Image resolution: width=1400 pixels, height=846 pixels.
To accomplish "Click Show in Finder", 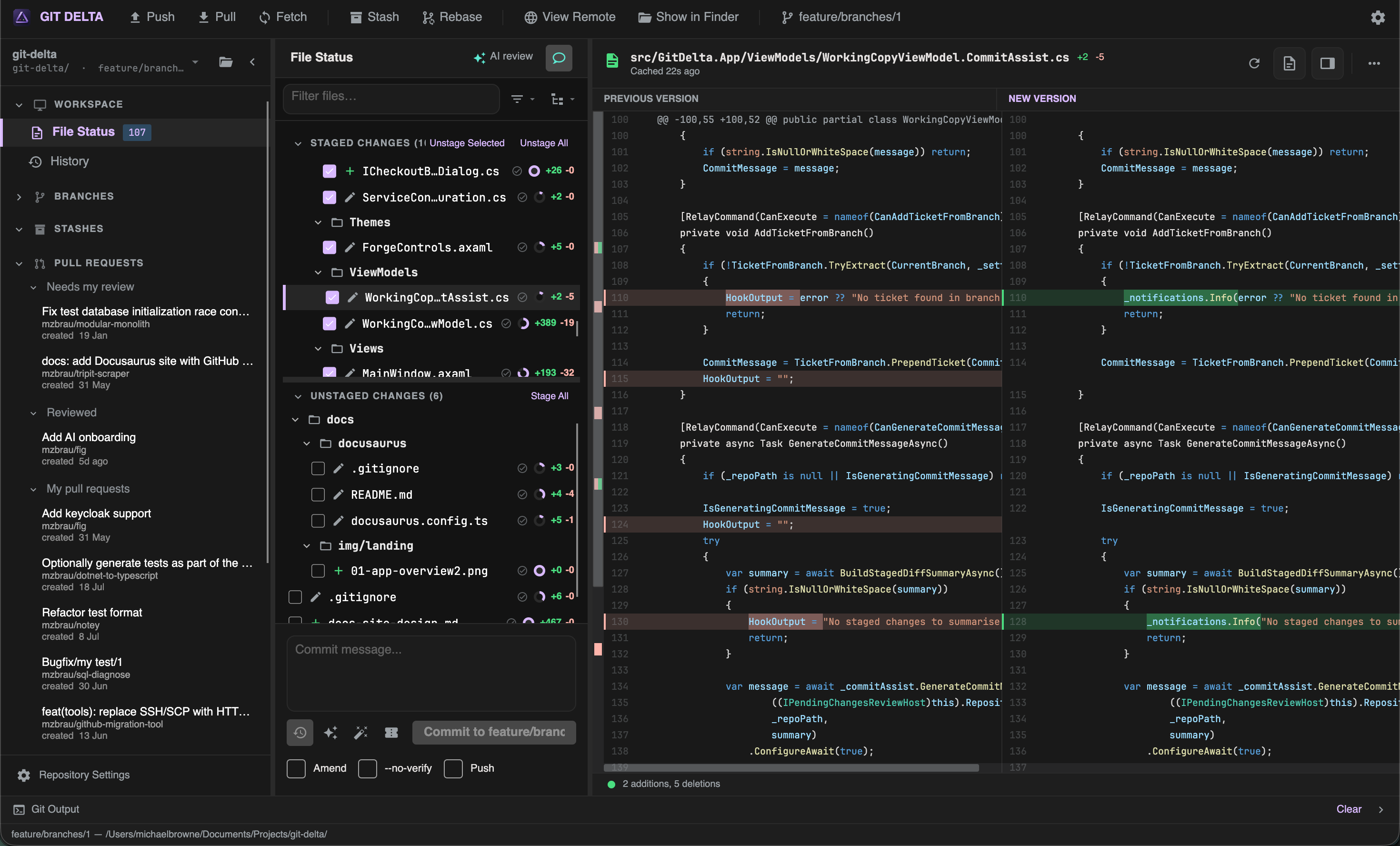I will pyautogui.click(x=689, y=17).
